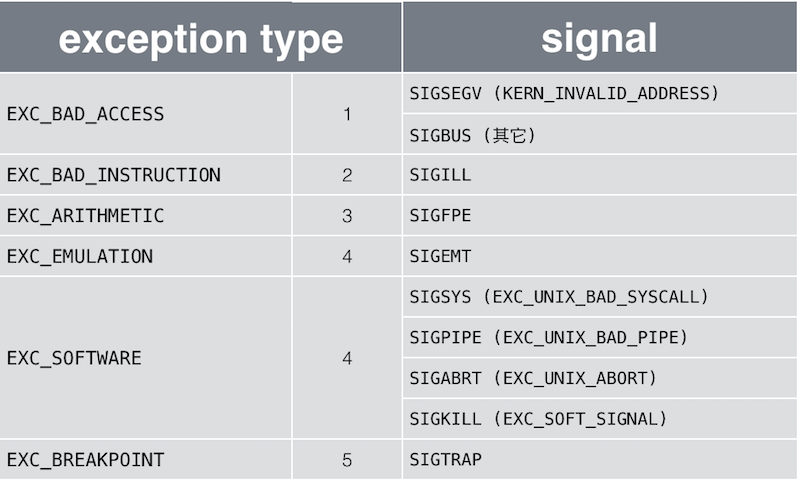Click the EXC_ARITHMETIC row label
Screen dimensions: 800x482
tap(86, 216)
